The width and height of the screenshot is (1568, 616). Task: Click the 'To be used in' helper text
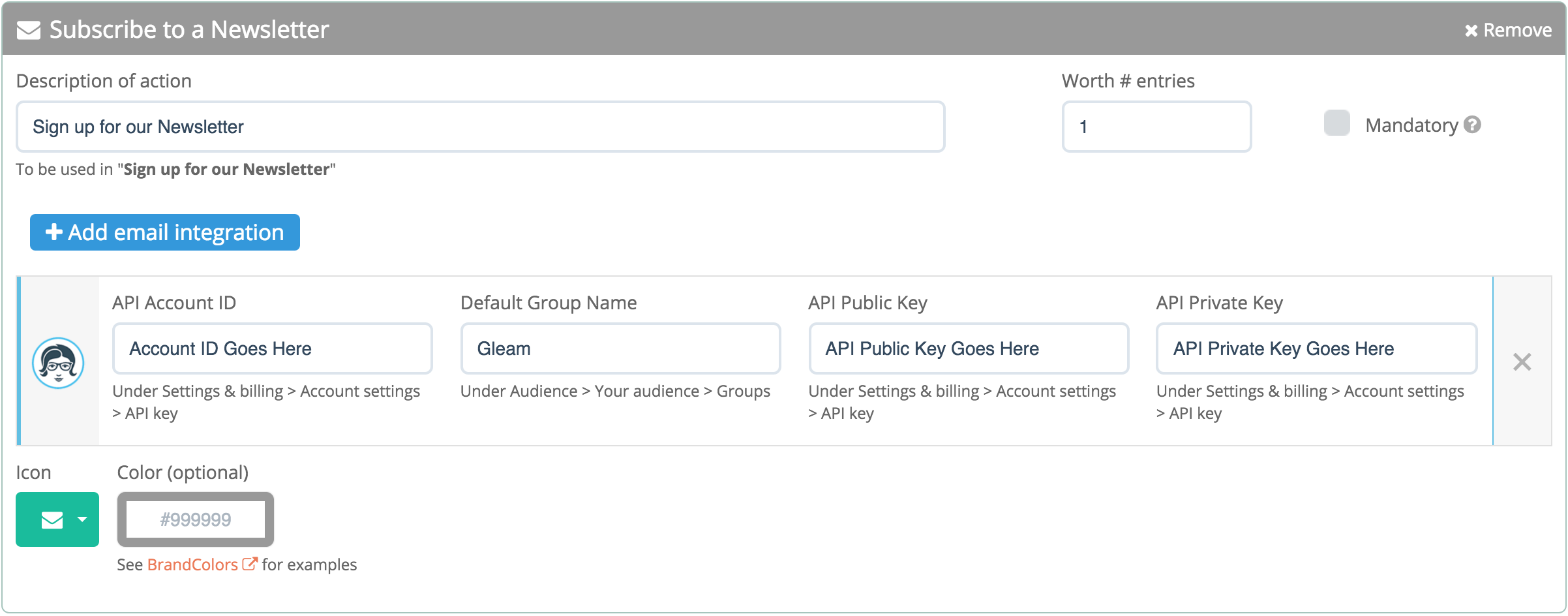click(x=175, y=170)
